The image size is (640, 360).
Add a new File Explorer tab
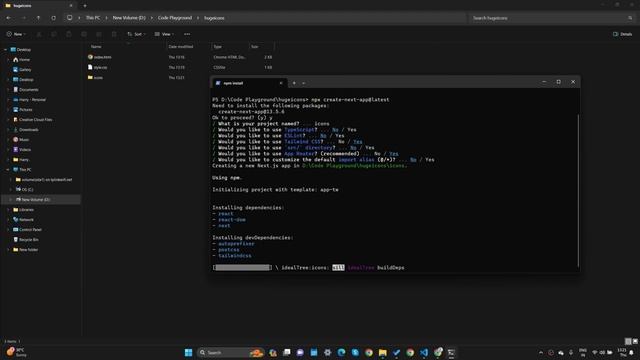84,6
